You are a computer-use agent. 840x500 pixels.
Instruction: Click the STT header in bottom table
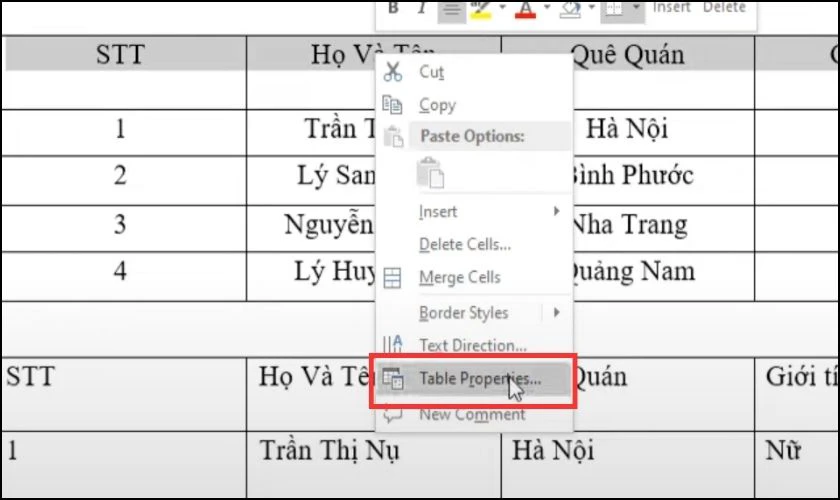(x=31, y=377)
